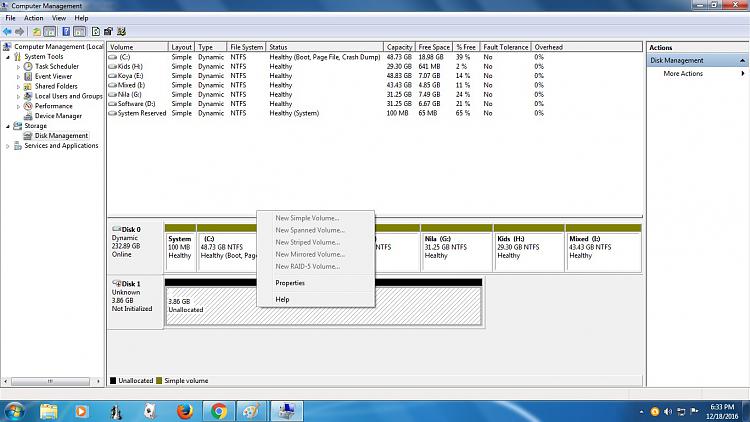Select the System 100 MB partition block

[180, 248]
